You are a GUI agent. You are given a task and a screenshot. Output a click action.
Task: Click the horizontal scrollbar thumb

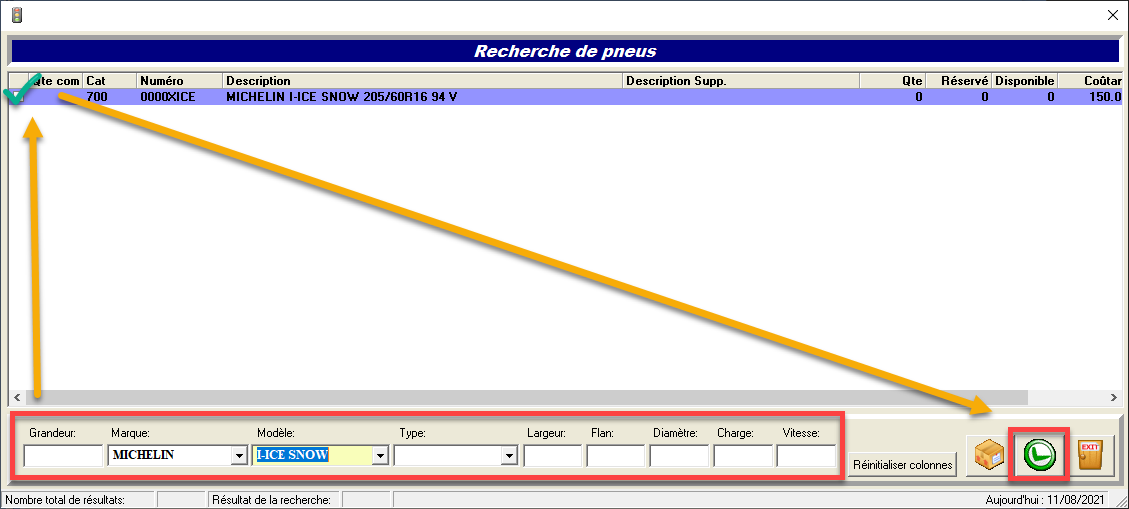(527, 397)
